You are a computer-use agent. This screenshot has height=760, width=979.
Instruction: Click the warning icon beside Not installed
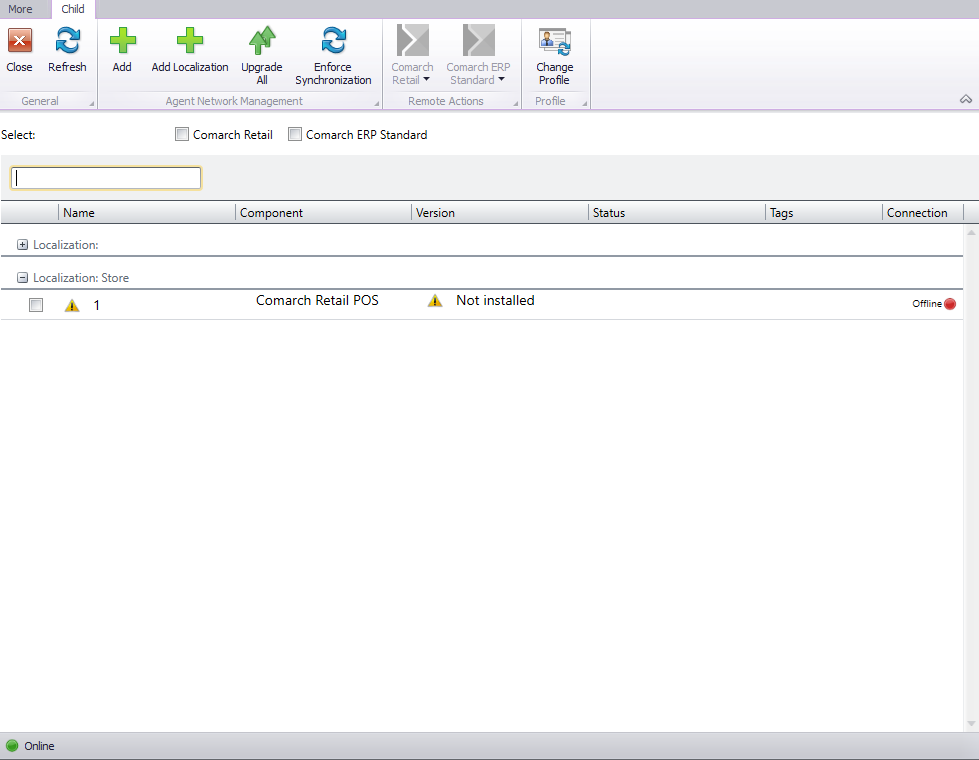(435, 301)
